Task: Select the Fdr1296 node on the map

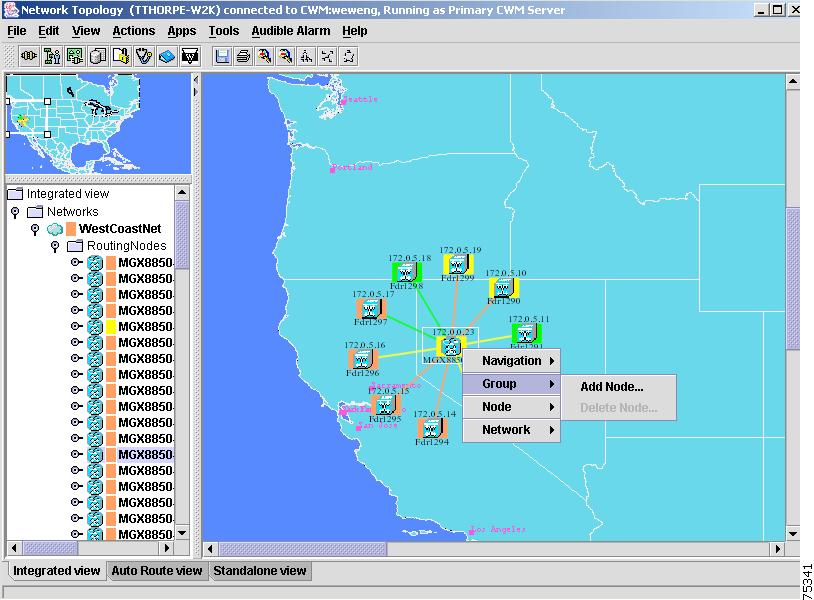Action: [x=362, y=359]
